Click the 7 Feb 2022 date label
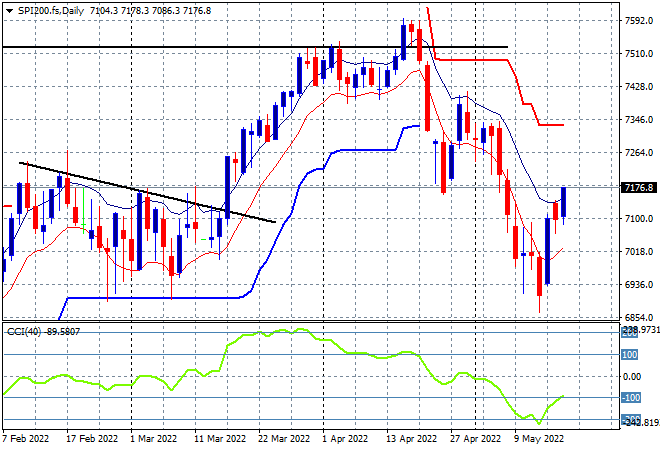 [x=26, y=439]
